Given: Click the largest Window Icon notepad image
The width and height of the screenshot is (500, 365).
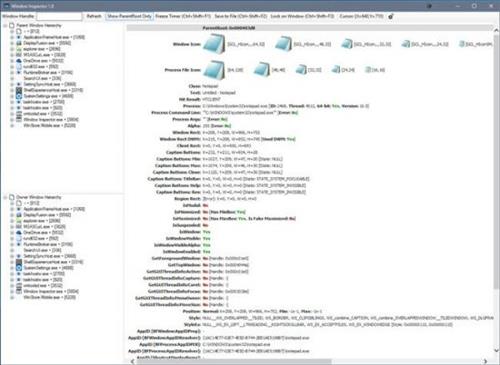Looking at the screenshot, I should (214, 44).
